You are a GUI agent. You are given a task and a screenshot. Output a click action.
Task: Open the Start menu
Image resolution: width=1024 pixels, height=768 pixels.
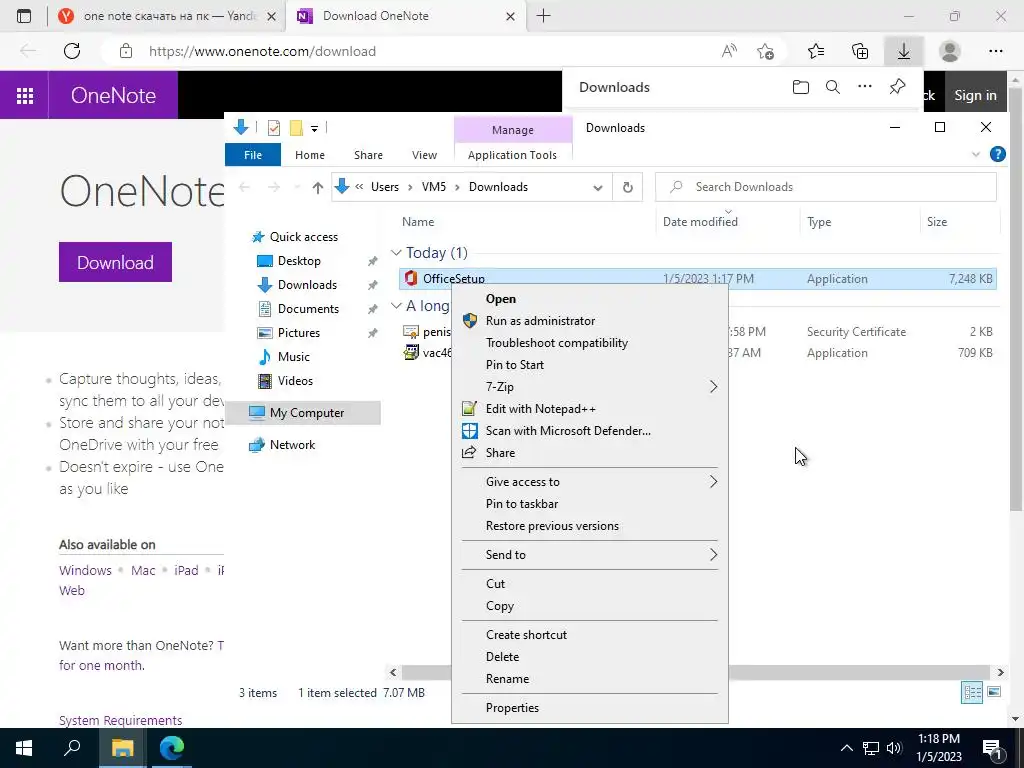pyautogui.click(x=24, y=748)
